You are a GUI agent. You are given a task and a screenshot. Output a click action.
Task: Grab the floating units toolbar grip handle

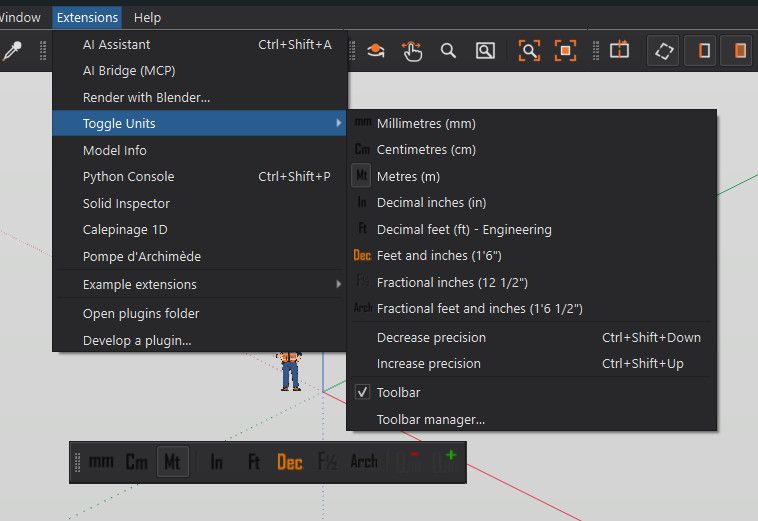click(77, 462)
